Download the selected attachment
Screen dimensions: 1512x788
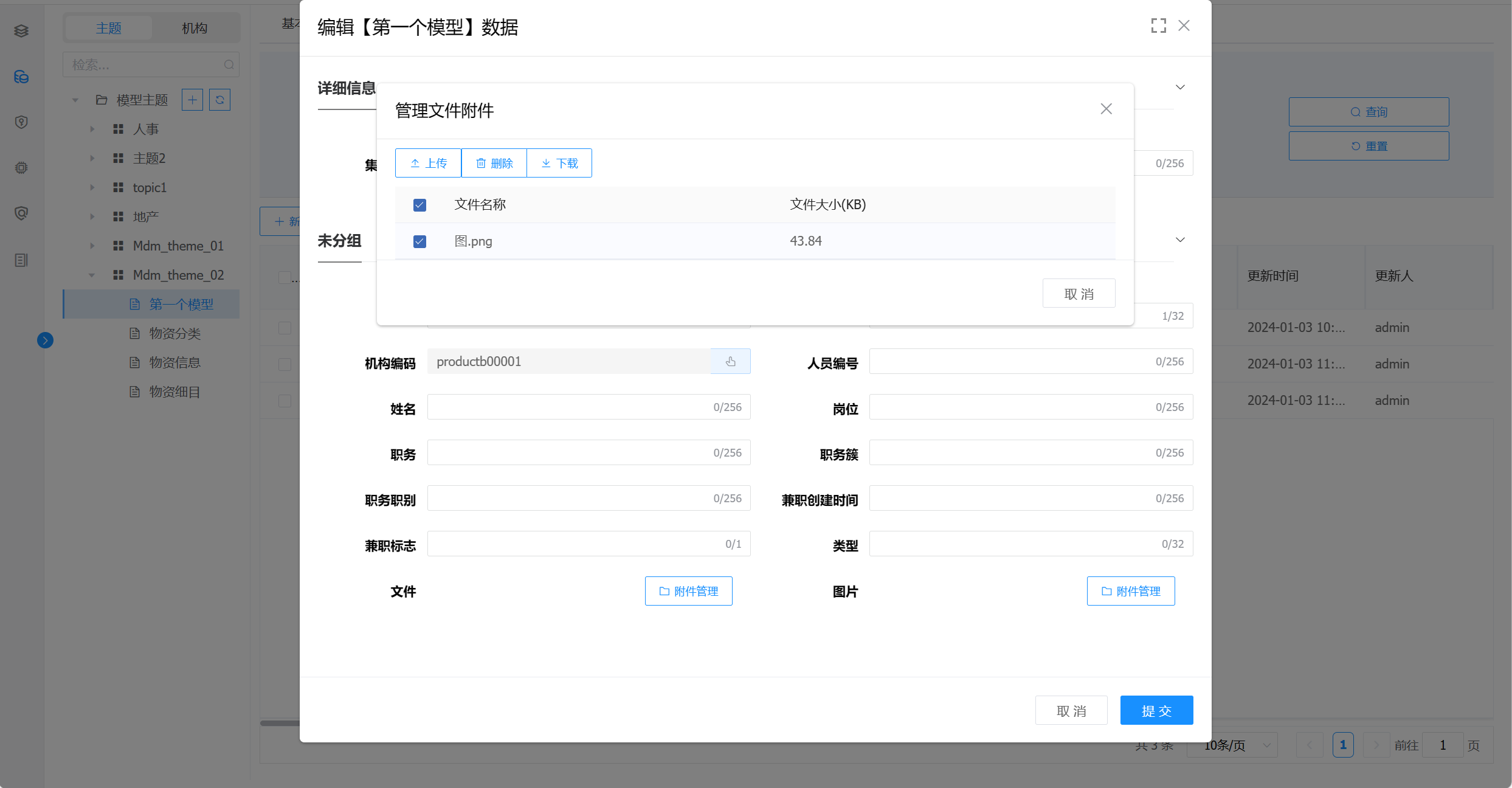[559, 163]
